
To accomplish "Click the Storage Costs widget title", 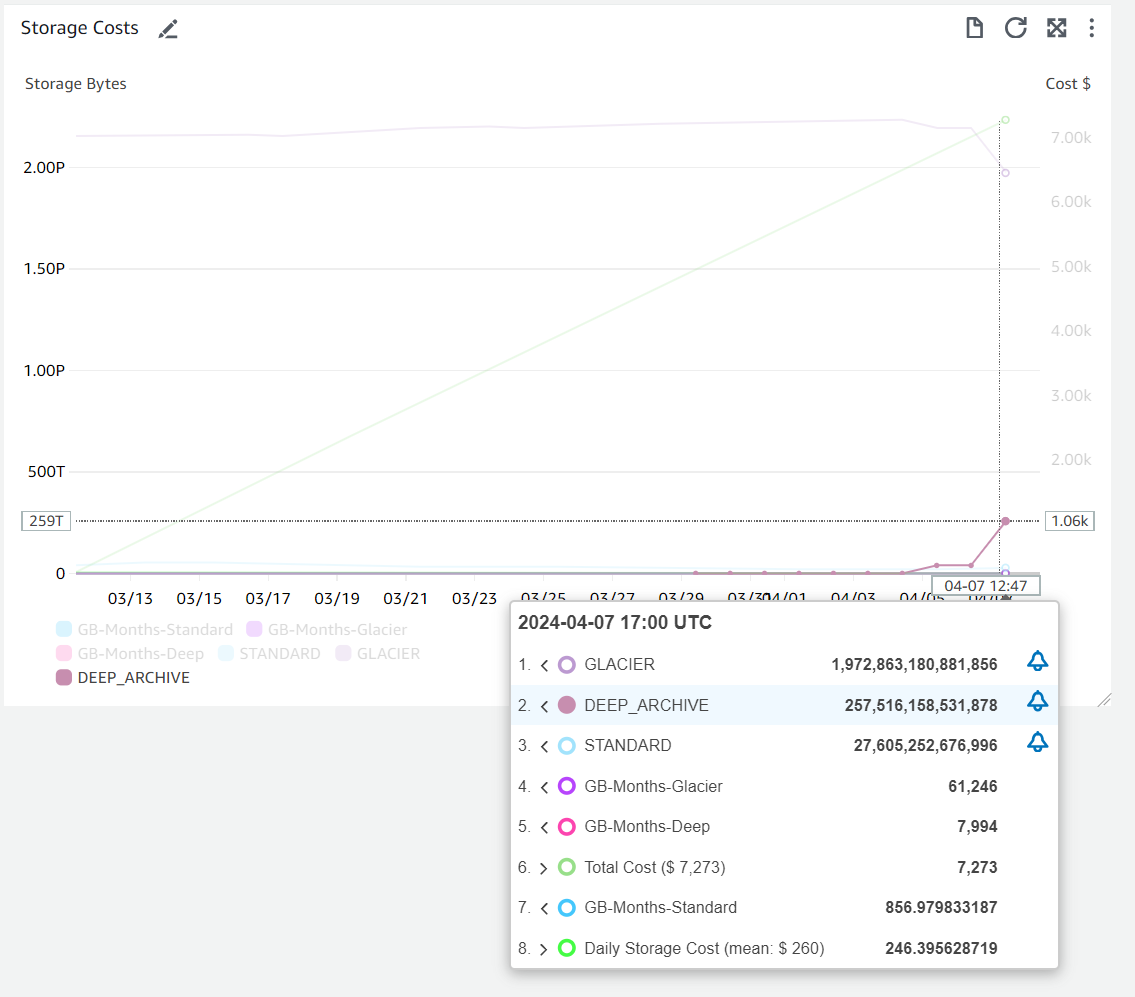I will click(80, 28).
